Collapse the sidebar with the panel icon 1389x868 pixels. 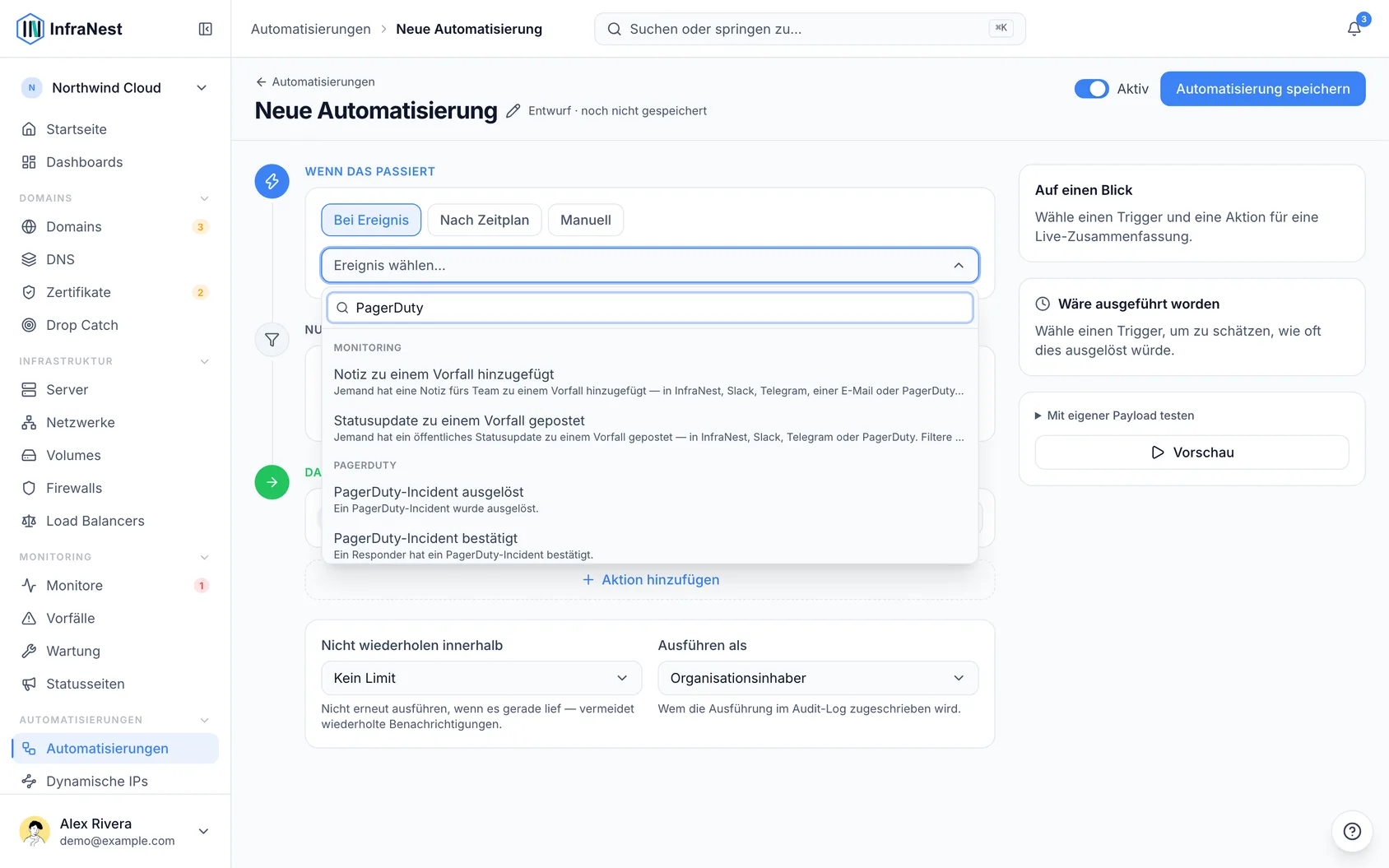pyautogui.click(x=206, y=29)
